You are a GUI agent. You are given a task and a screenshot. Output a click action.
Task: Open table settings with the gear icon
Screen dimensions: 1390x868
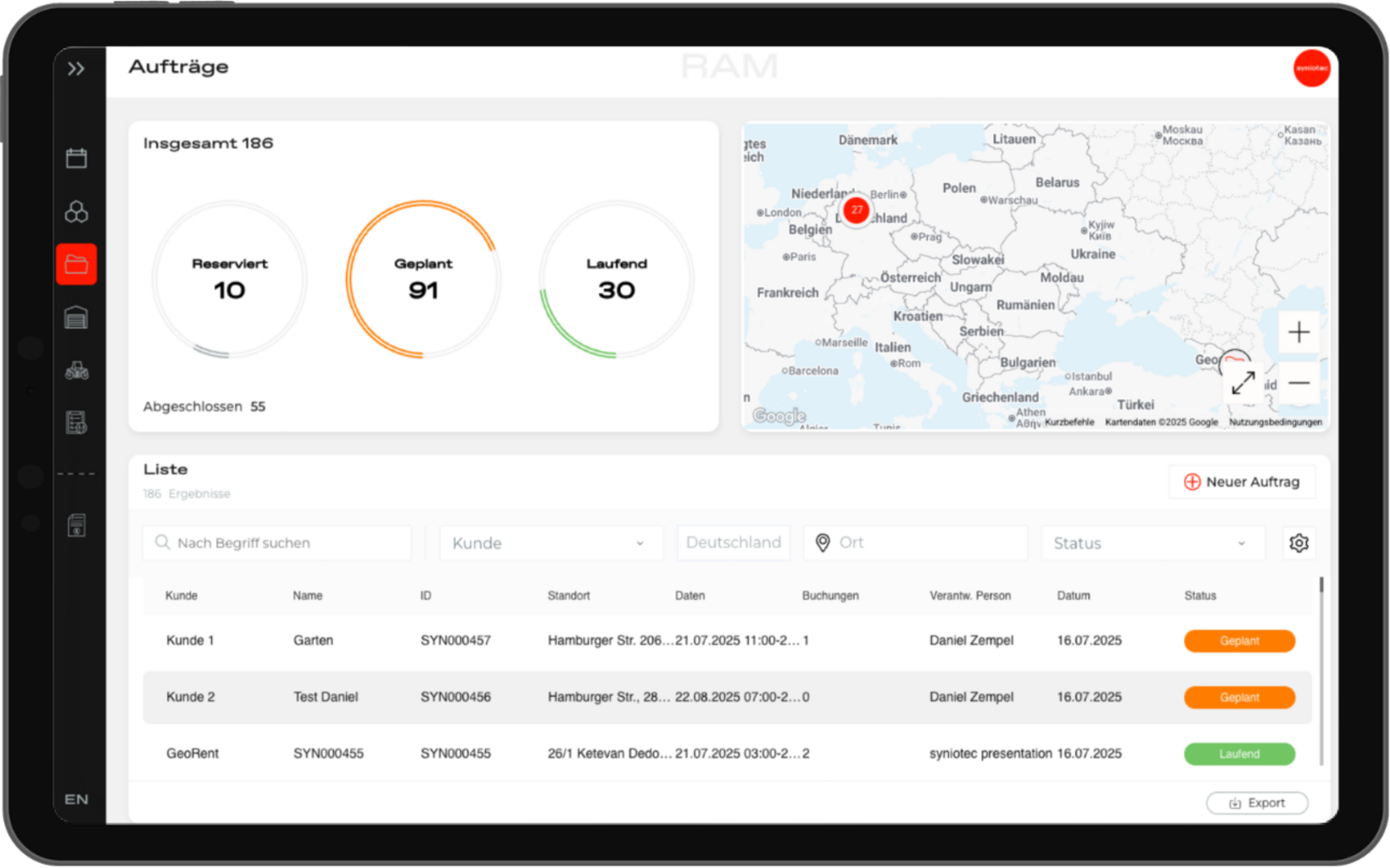tap(1298, 542)
